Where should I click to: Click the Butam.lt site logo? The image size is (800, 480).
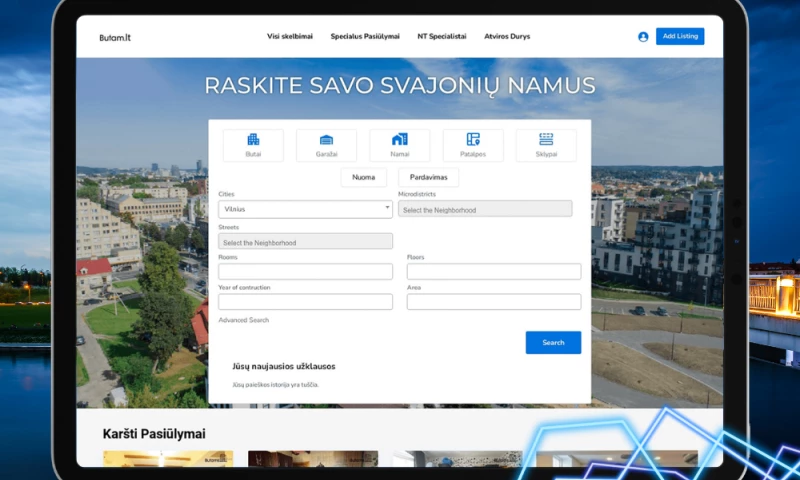coord(115,37)
